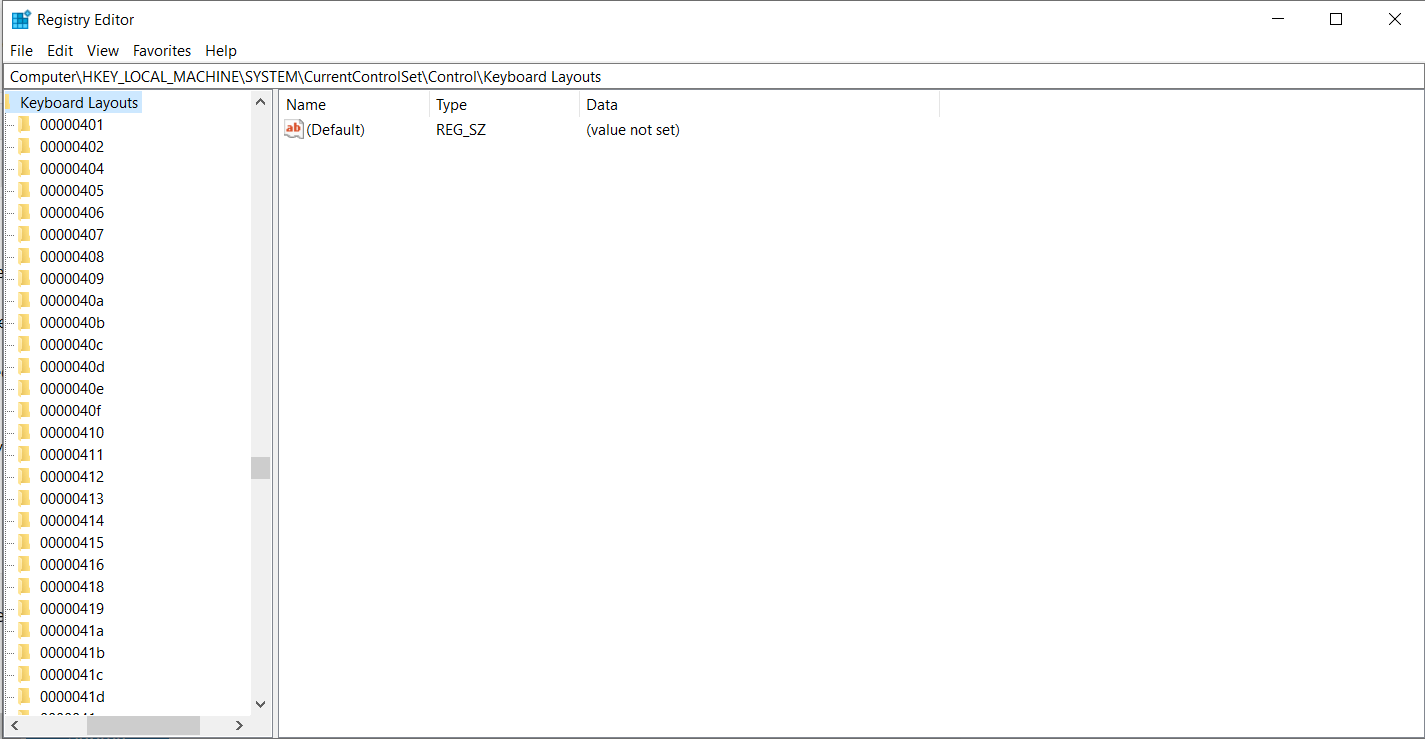Click the tree horizontal scrollbar left arrow
The height and width of the screenshot is (739, 1425).
click(14, 725)
